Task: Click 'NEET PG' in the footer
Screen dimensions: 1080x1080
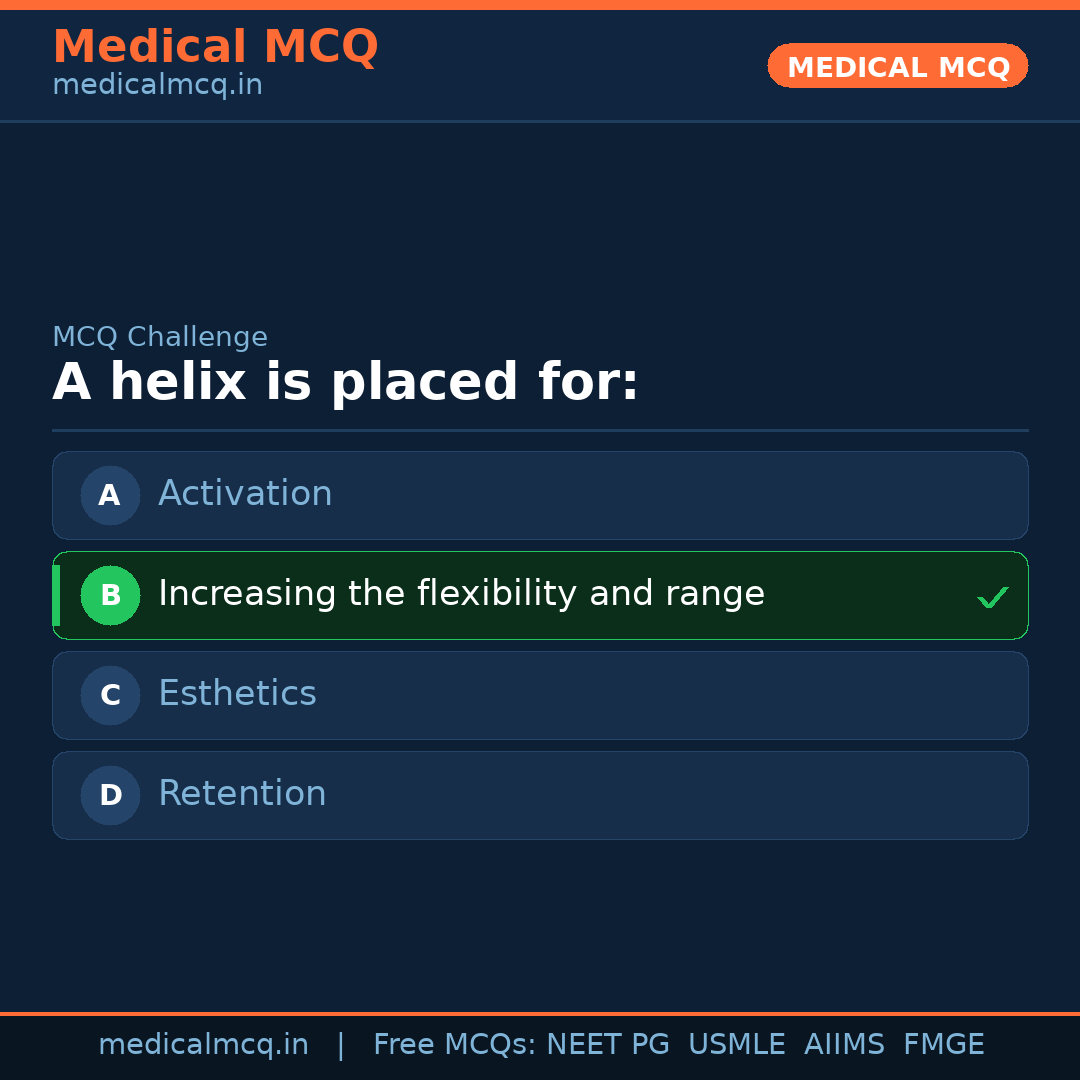Action: [x=608, y=1045]
